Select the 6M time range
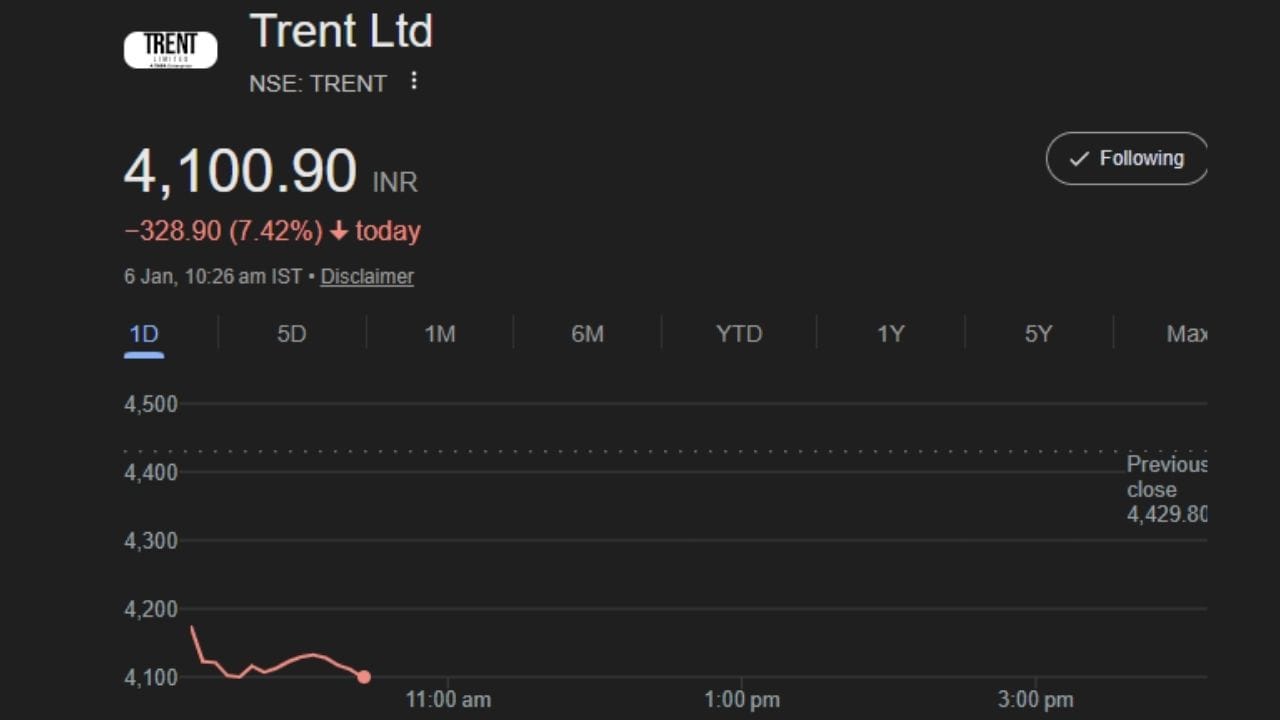 [588, 334]
